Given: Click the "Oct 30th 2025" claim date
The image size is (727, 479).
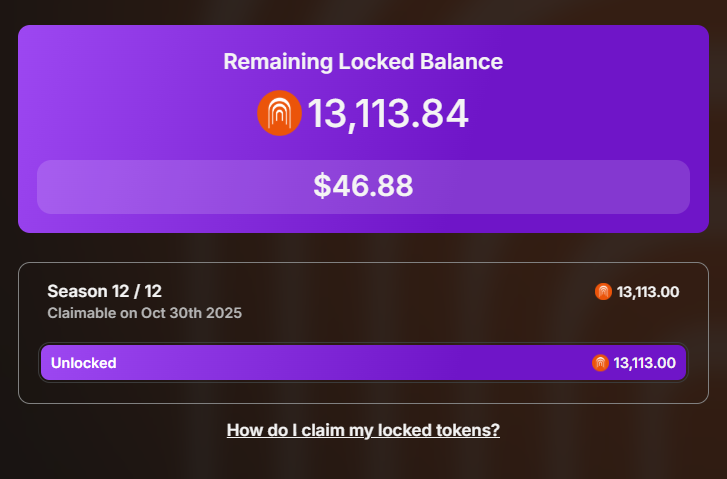Looking at the screenshot, I should (193, 313).
